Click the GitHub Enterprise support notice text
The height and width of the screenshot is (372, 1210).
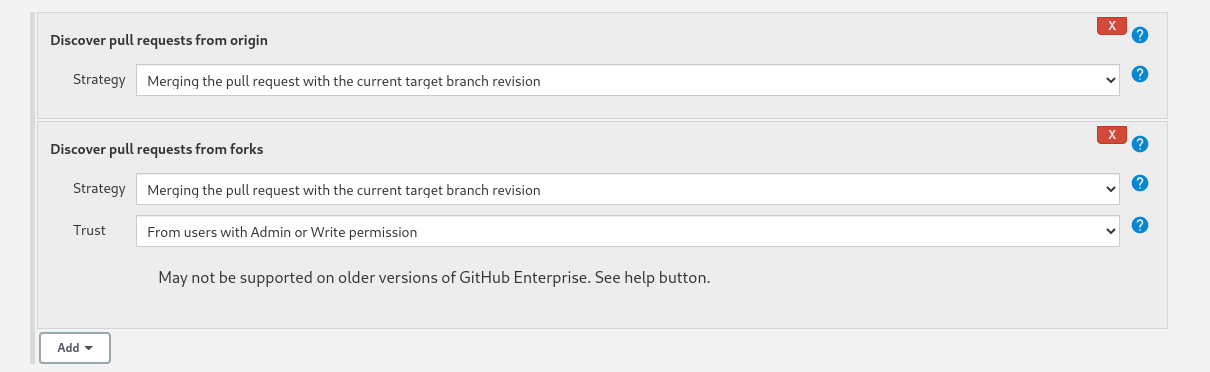tap(434, 277)
